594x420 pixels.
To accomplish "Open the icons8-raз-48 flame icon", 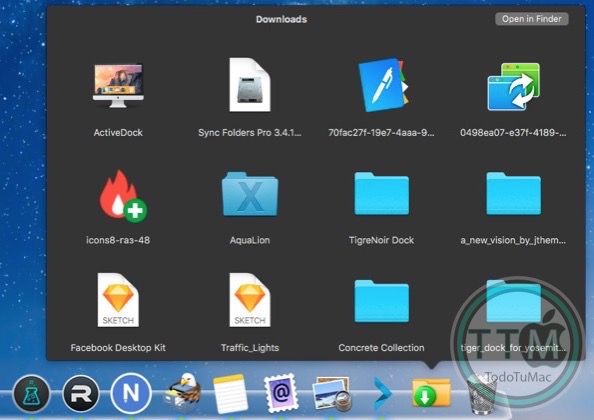I will click(x=122, y=196).
